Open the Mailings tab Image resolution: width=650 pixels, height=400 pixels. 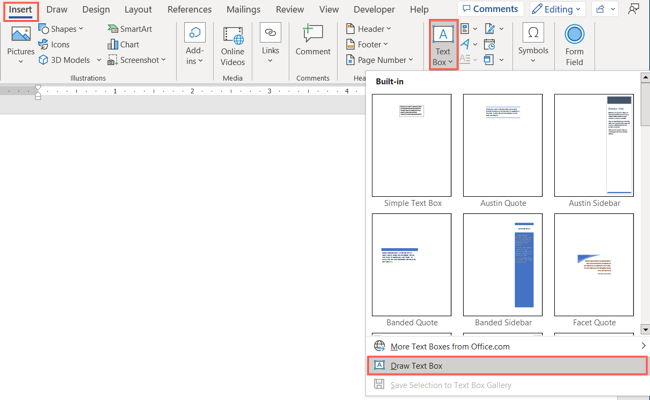click(x=243, y=9)
